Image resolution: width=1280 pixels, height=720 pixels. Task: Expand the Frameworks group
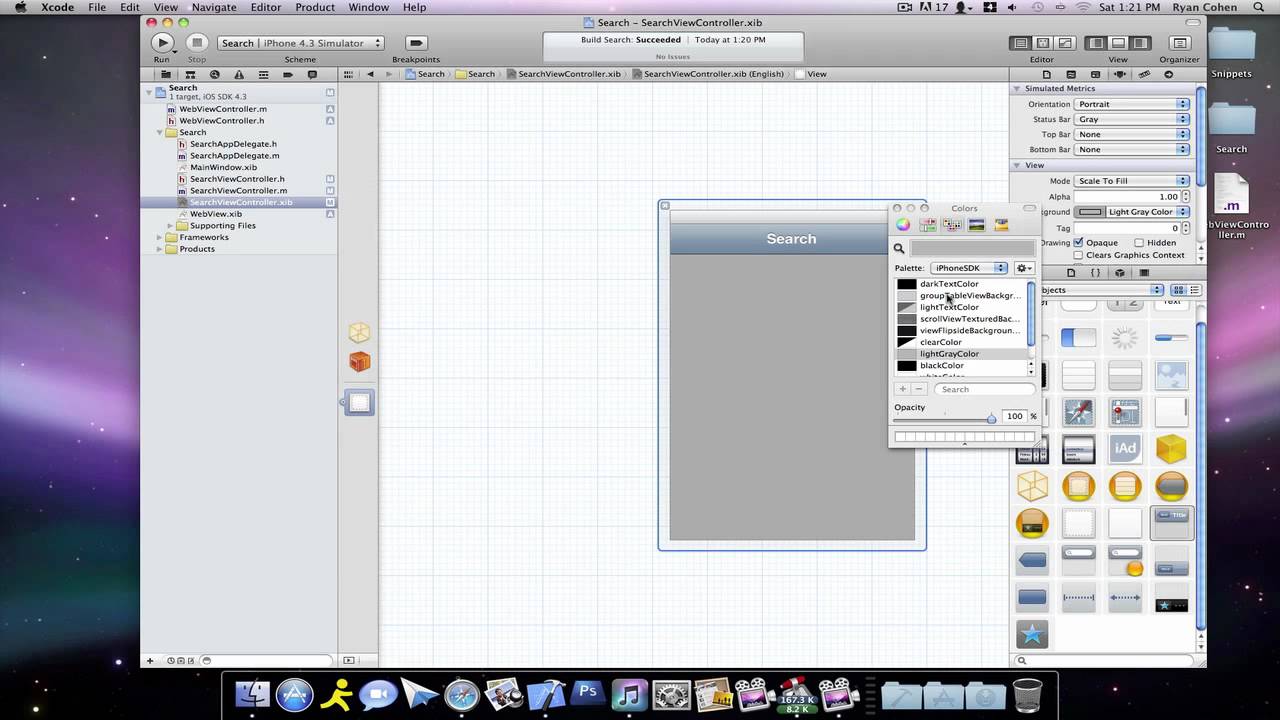coord(159,237)
